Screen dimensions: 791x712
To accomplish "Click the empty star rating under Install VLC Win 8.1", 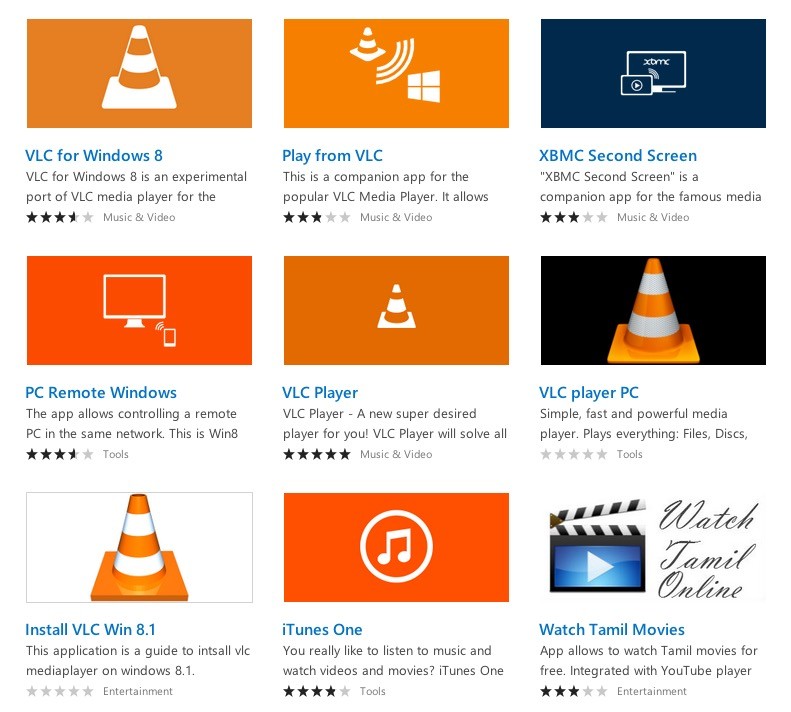I will (x=60, y=691).
